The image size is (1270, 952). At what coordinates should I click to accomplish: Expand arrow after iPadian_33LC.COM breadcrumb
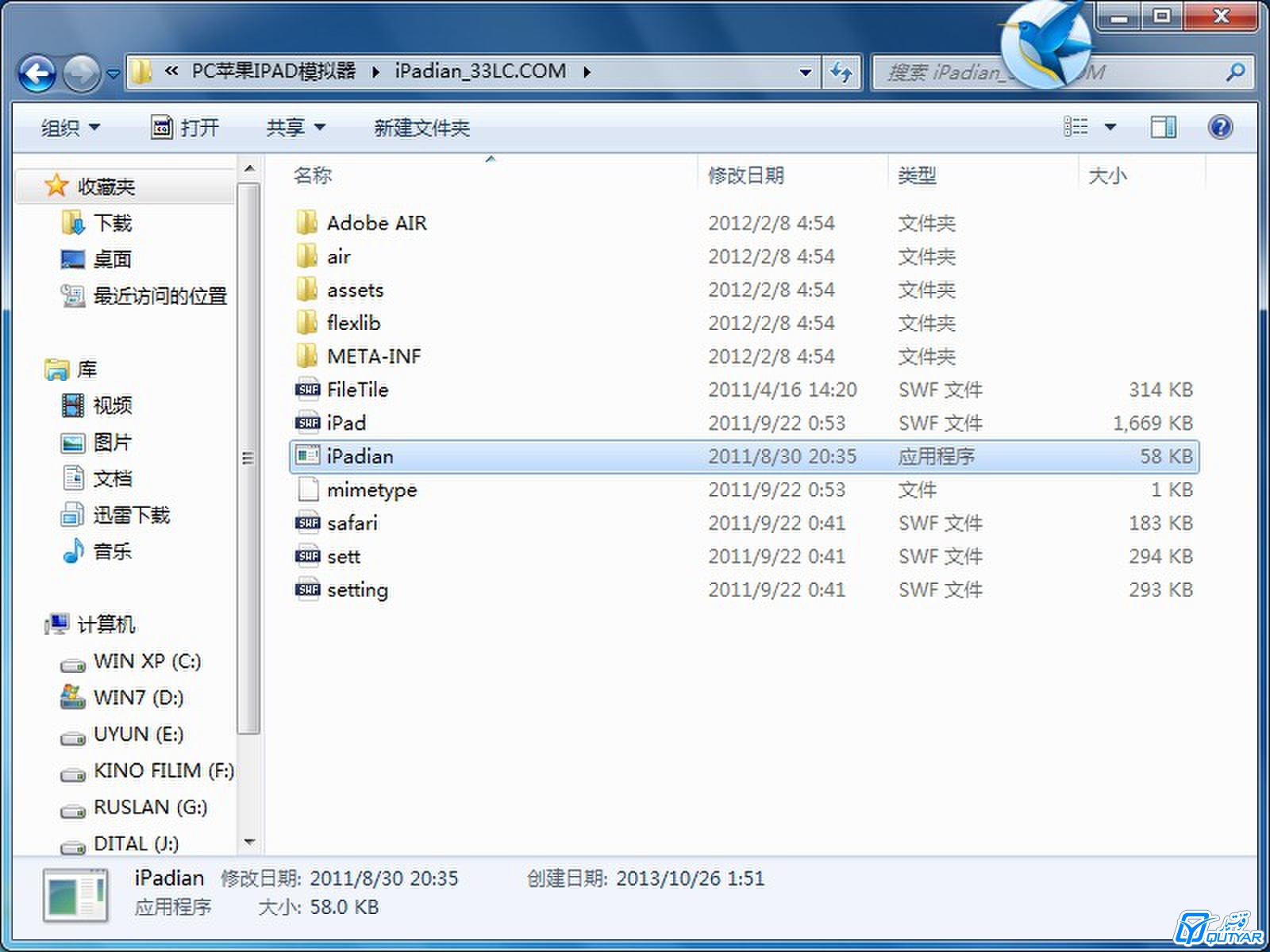(587, 72)
